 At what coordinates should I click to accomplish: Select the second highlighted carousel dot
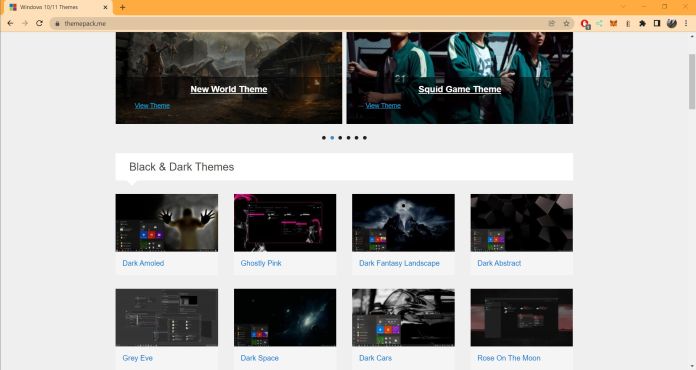pos(332,138)
